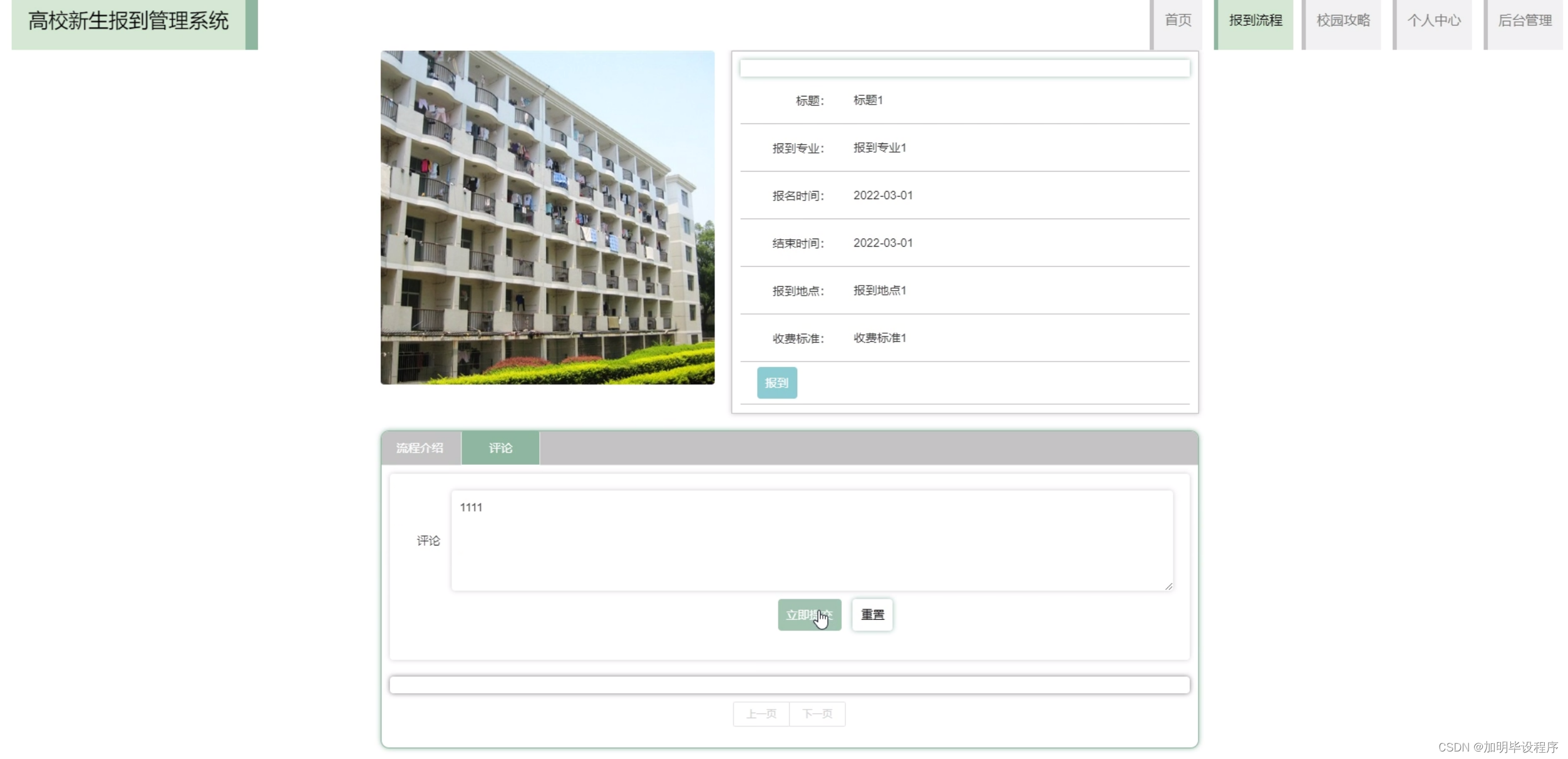
Task: Open the 后台管理 menu item
Action: (x=1524, y=21)
